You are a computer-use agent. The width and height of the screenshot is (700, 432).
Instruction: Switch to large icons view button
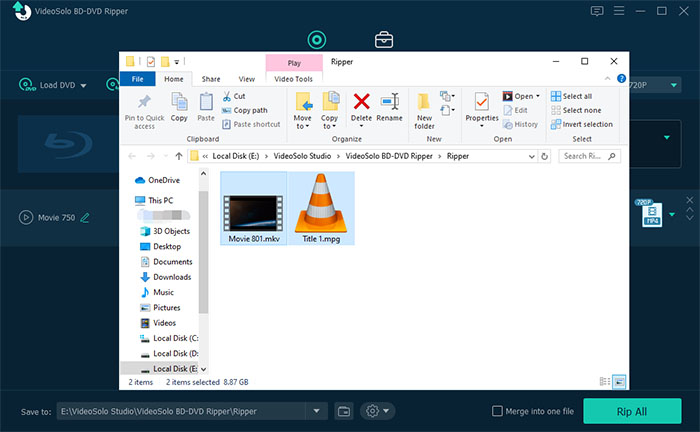click(619, 382)
